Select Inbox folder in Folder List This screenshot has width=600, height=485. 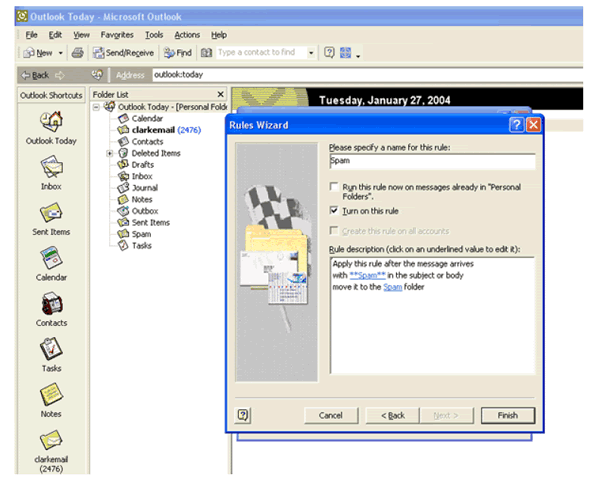(135, 176)
